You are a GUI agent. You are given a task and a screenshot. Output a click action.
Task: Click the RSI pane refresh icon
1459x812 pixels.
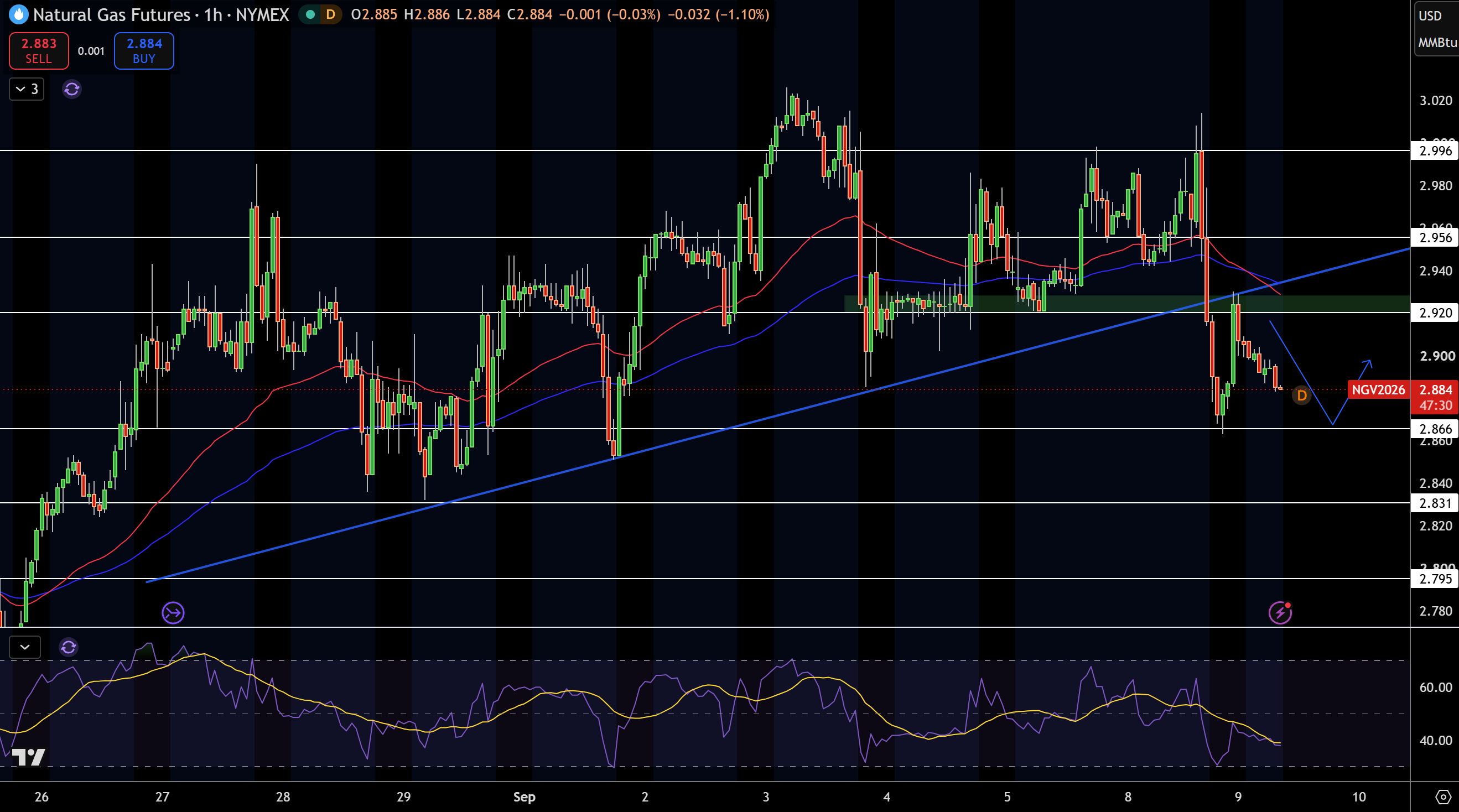click(x=69, y=647)
